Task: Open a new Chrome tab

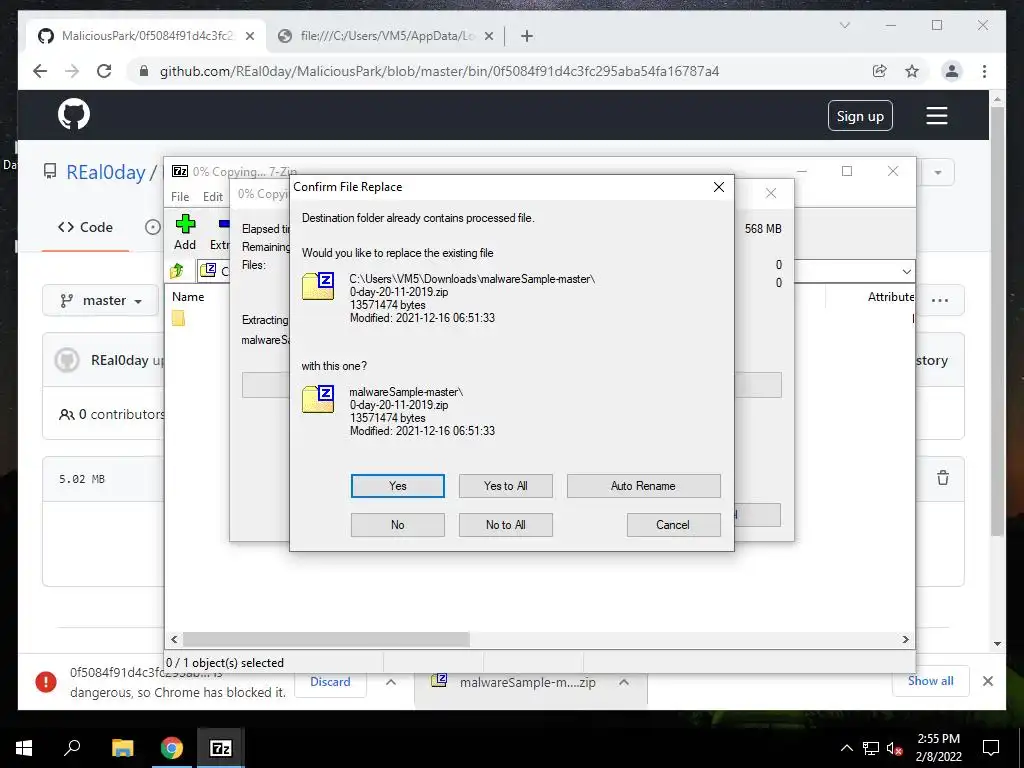Action: [x=527, y=37]
